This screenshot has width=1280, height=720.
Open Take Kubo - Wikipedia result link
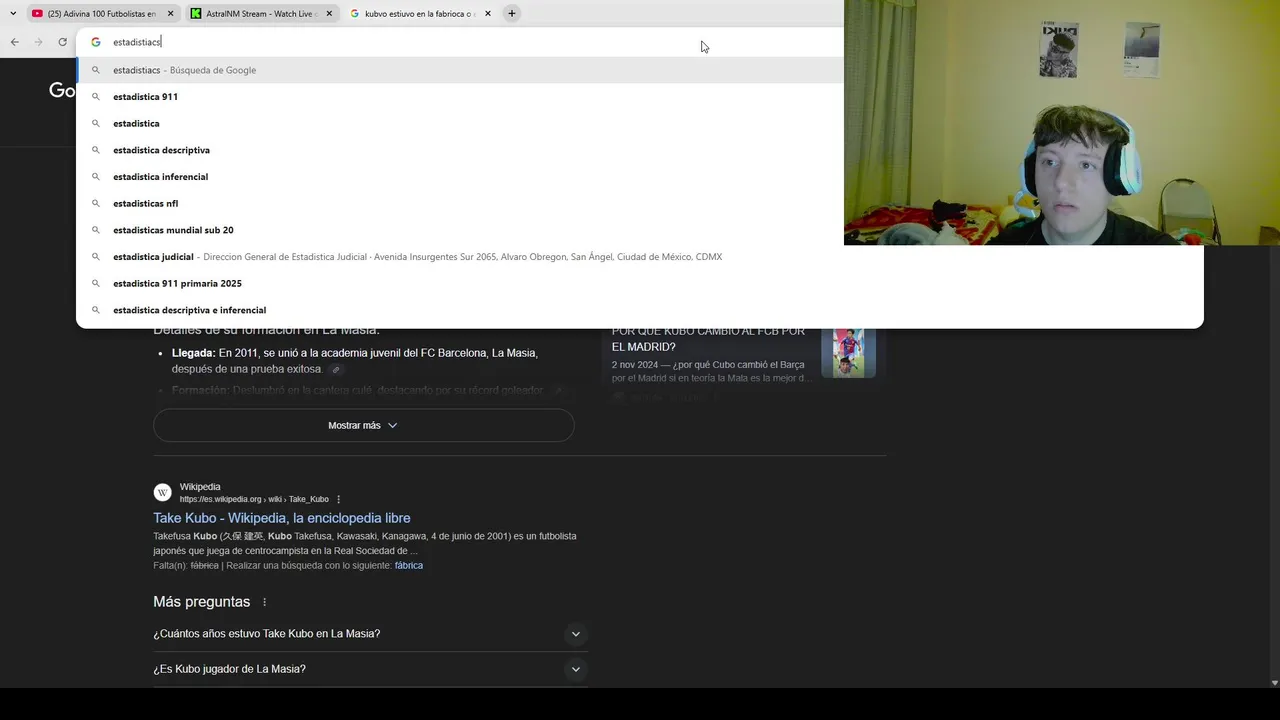[282, 518]
